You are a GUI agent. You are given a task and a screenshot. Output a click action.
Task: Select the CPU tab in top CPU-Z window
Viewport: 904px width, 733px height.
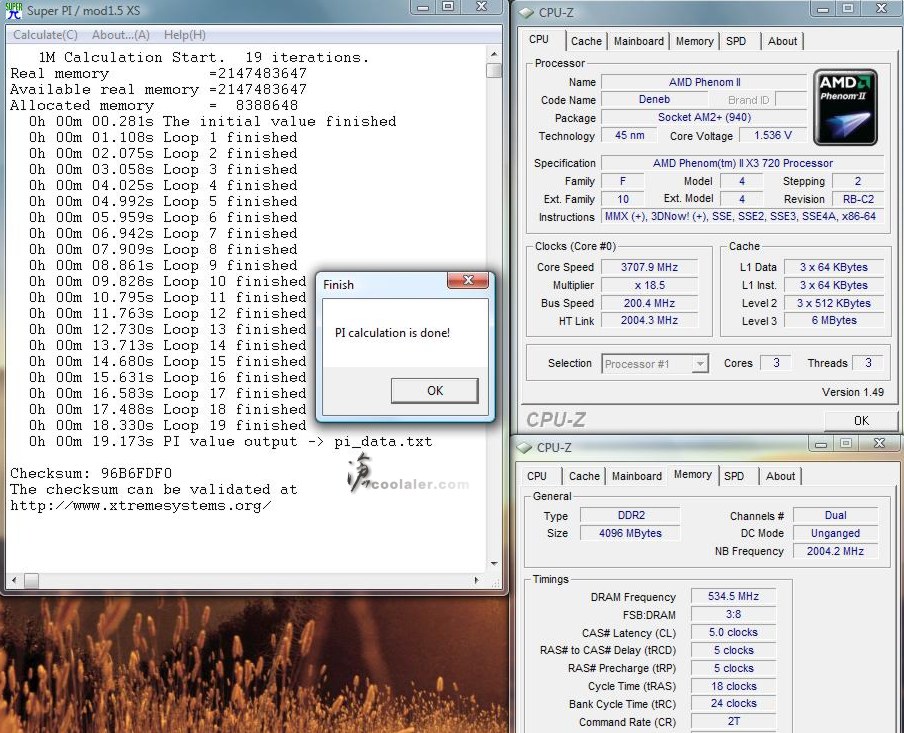pyautogui.click(x=539, y=40)
